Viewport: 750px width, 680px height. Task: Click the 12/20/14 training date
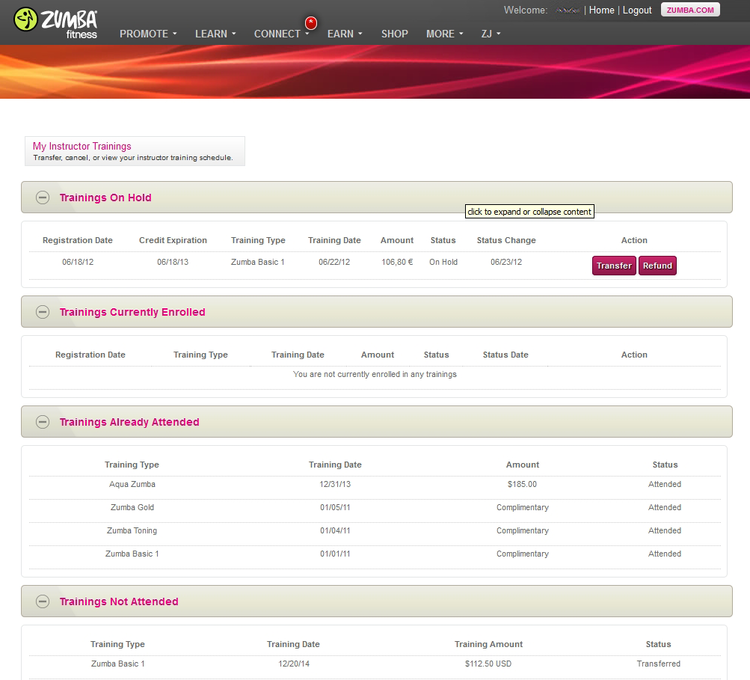[294, 664]
